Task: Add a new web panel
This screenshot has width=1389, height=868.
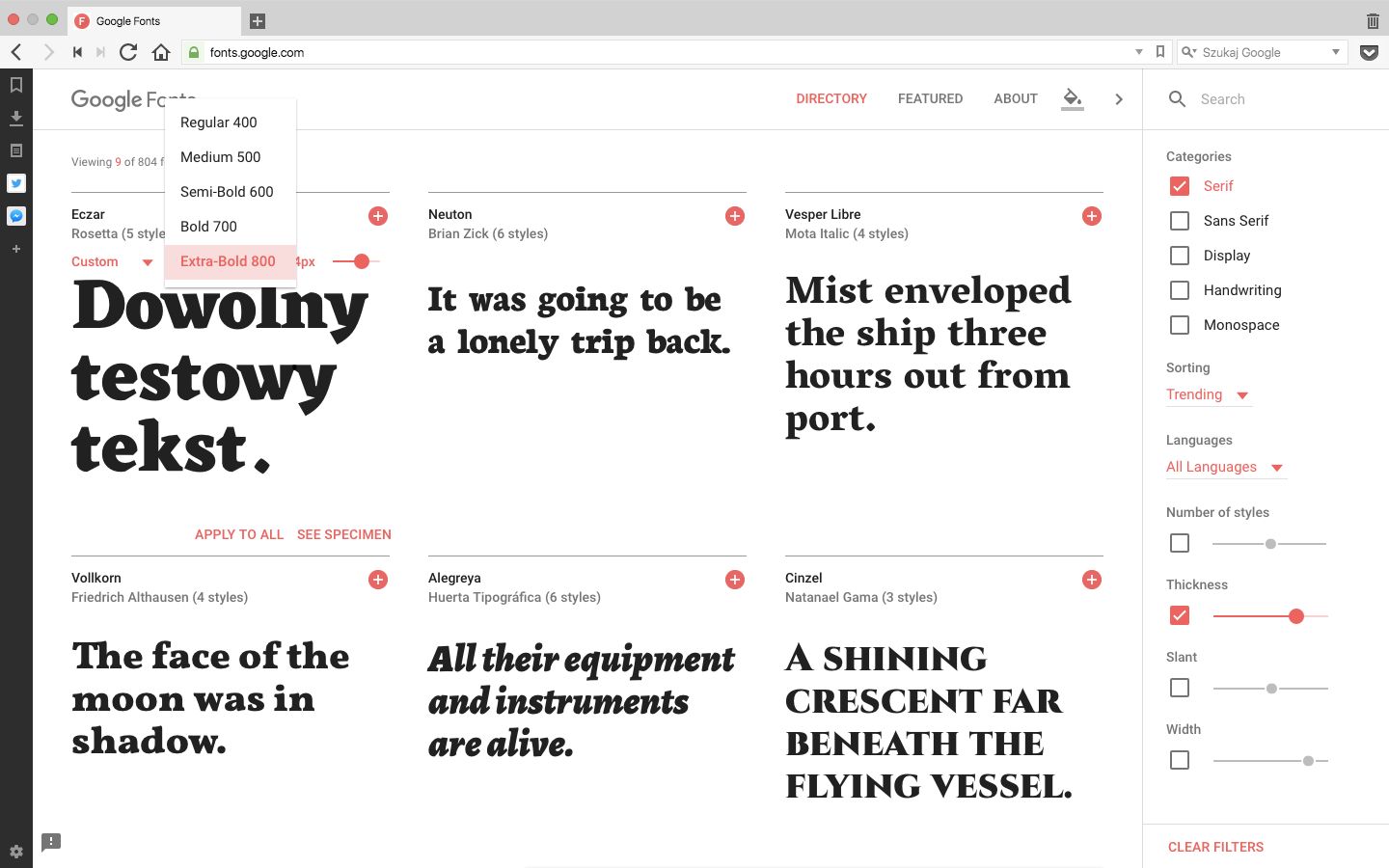Action: point(16,249)
